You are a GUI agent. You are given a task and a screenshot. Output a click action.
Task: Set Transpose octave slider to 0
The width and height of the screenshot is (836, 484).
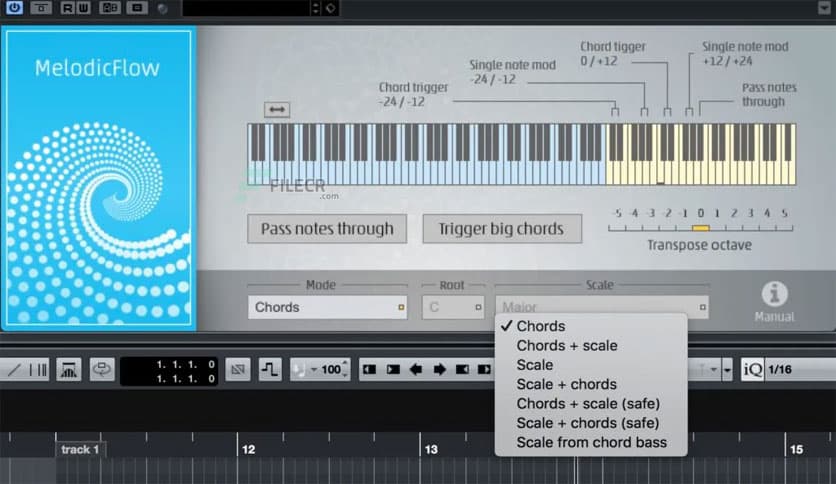701,228
